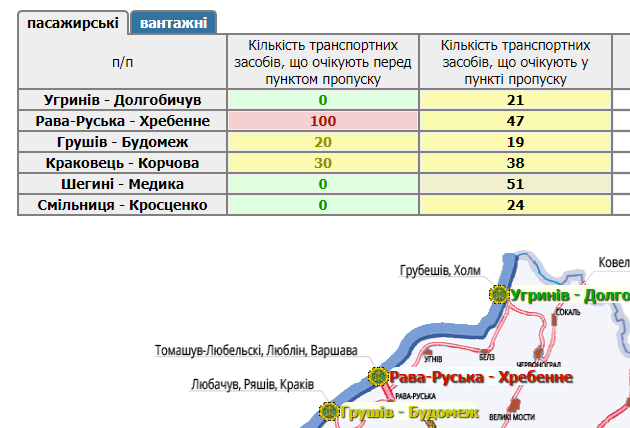Click the Томашув-Любельскі, Люблін, Варшава direction label
The width and height of the screenshot is (630, 428).
(x=256, y=351)
